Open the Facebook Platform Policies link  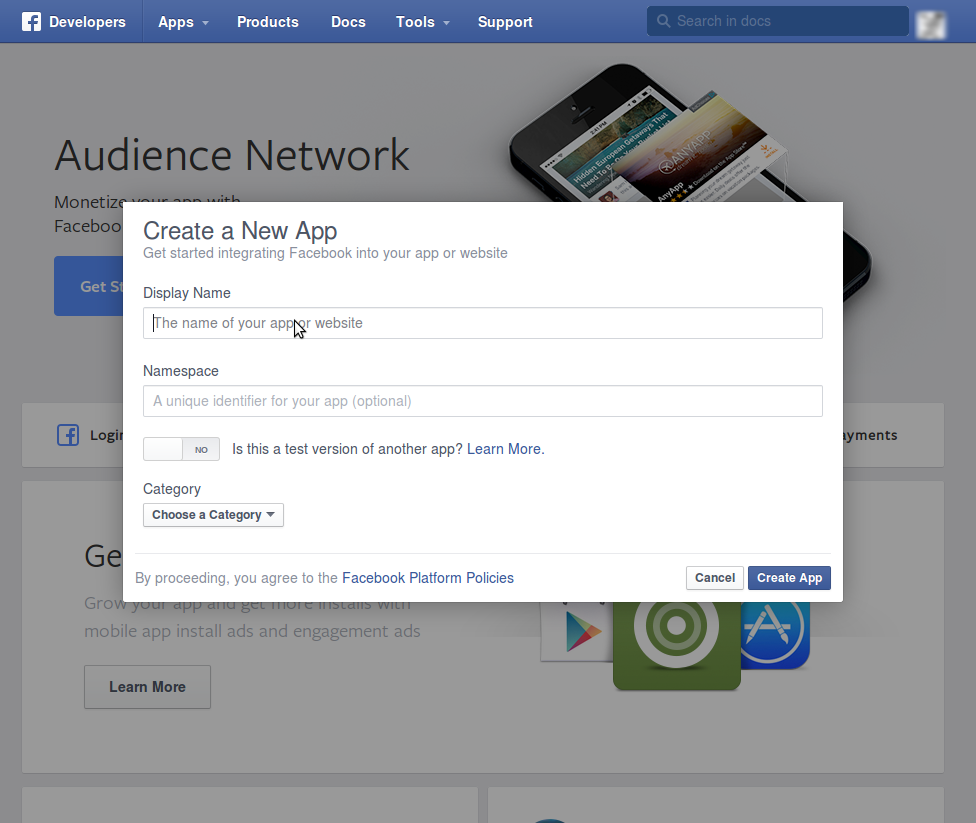[428, 578]
